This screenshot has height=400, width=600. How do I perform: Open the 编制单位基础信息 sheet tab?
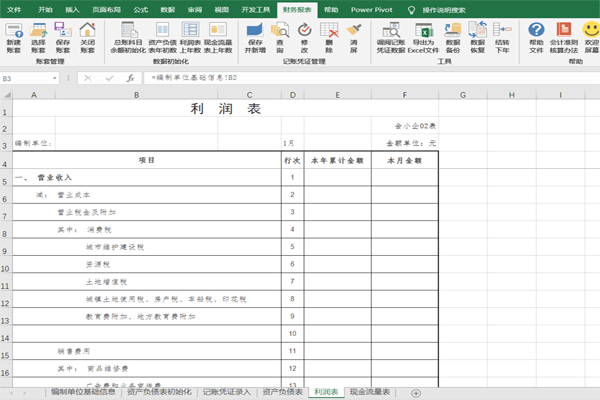(83, 392)
